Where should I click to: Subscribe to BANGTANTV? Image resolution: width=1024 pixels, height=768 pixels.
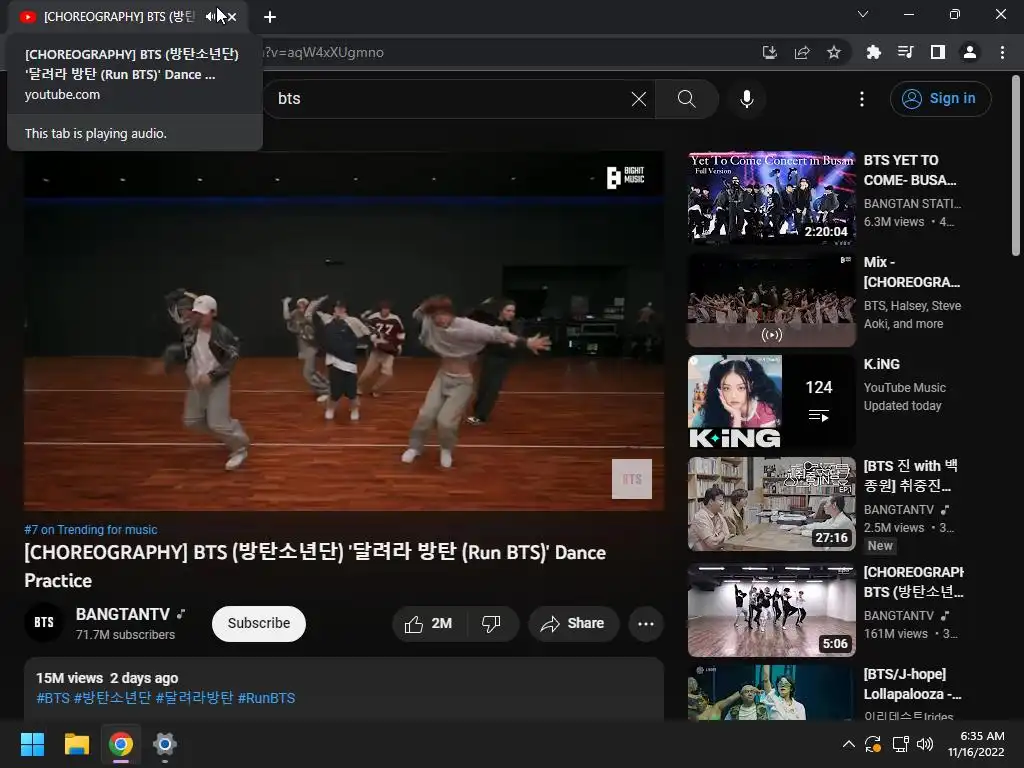pyautogui.click(x=259, y=624)
